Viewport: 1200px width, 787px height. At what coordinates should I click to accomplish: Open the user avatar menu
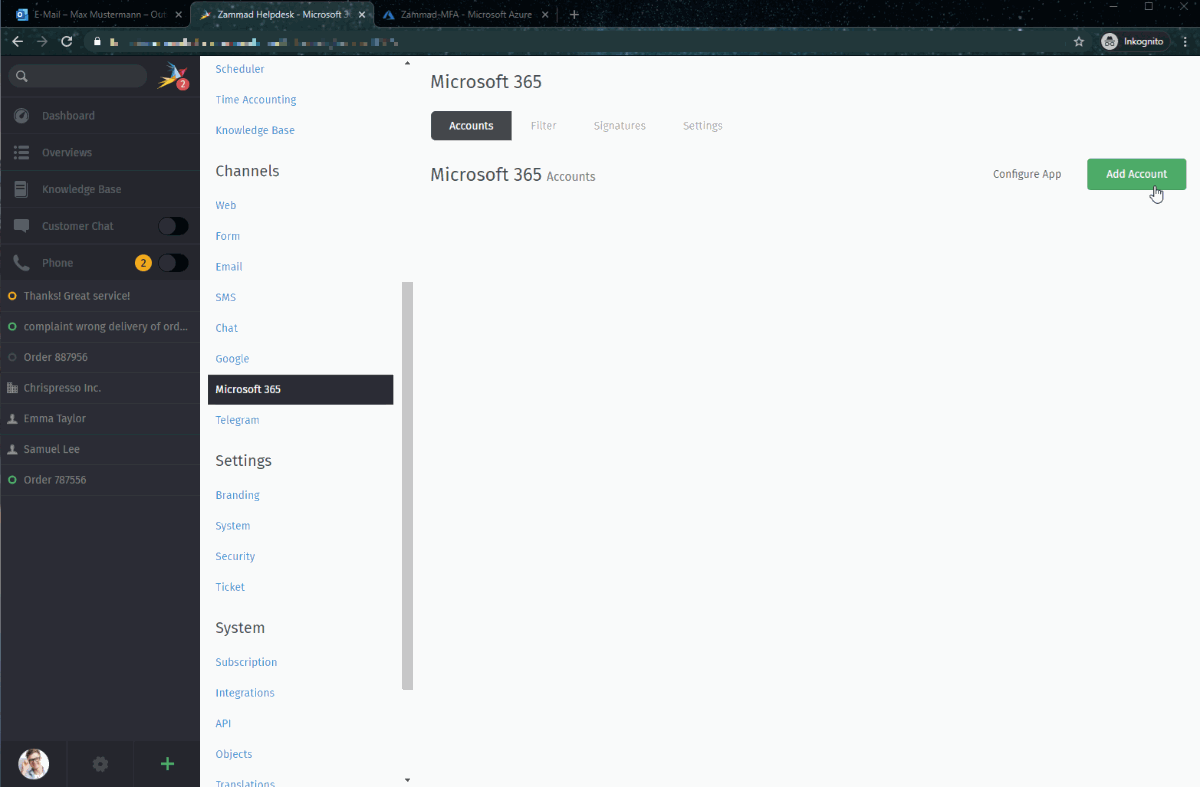pyautogui.click(x=33, y=764)
